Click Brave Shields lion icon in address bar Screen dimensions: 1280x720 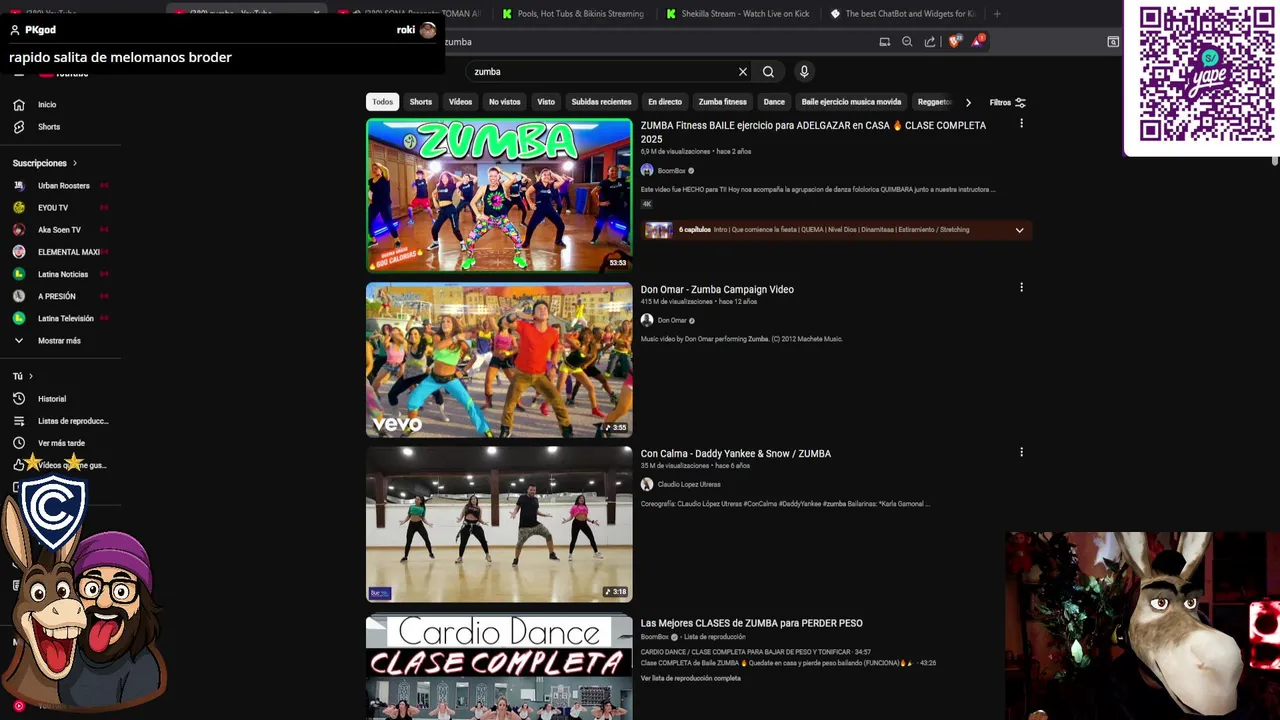(954, 42)
